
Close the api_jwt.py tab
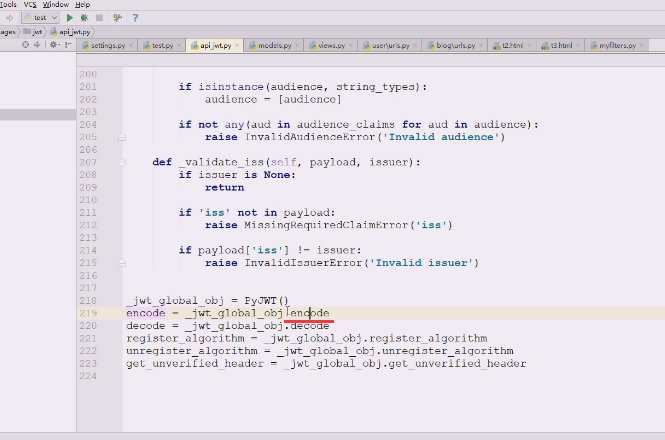237,45
